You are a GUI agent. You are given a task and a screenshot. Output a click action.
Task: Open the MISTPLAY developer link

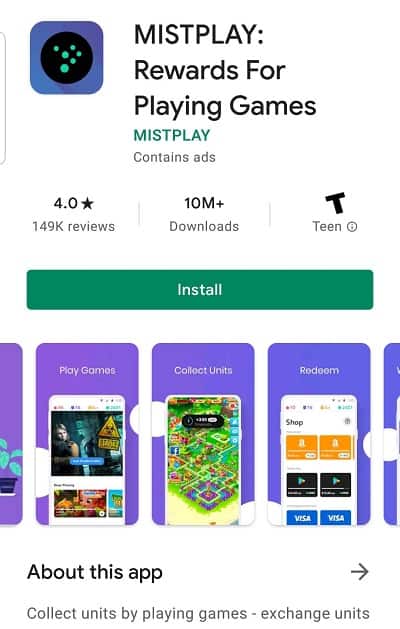pos(172,135)
